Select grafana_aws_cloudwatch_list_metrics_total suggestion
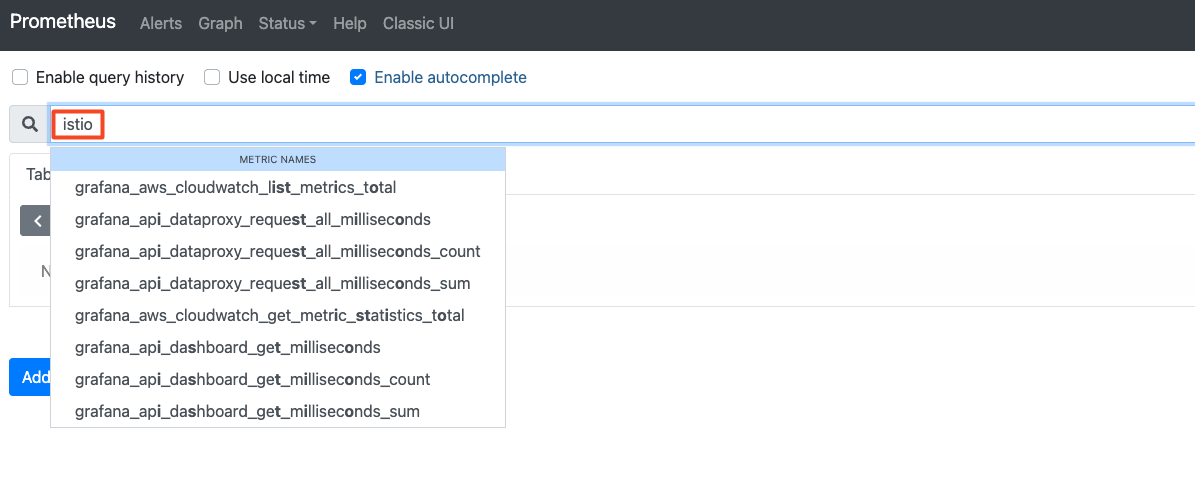The width and height of the screenshot is (1195, 483). (x=236, y=187)
